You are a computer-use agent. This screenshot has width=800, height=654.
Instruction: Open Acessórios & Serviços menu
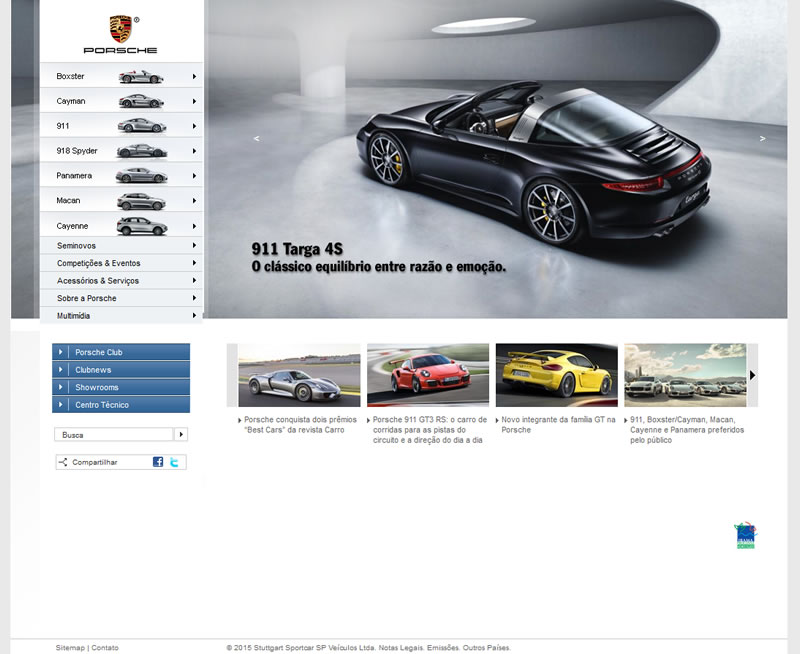point(121,281)
